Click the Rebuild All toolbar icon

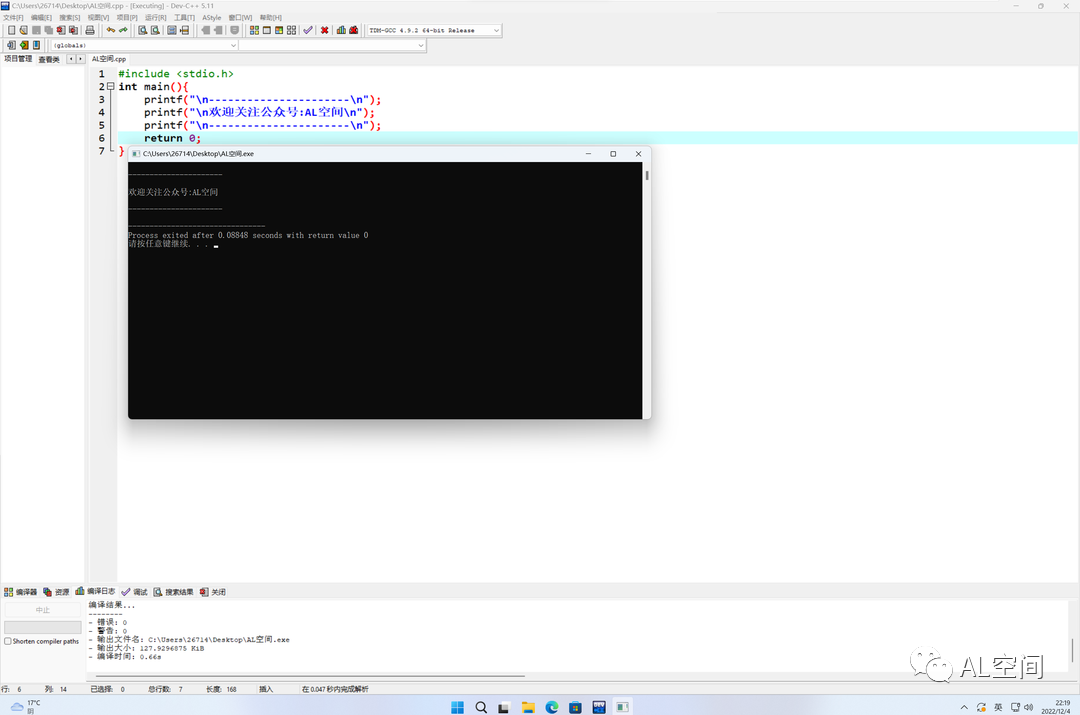[x=291, y=30]
